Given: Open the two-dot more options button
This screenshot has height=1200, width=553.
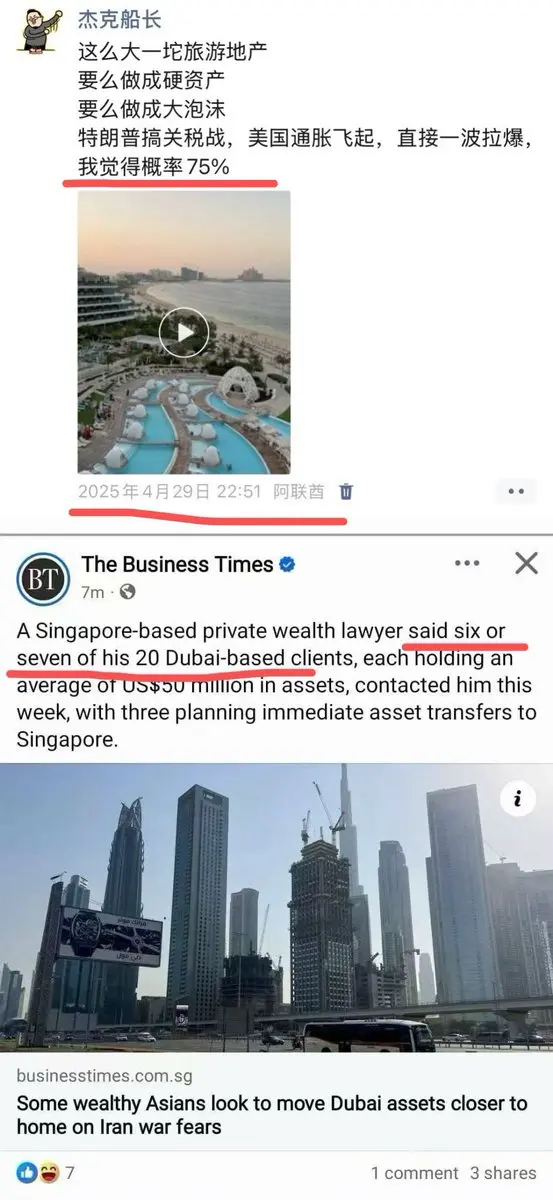Looking at the screenshot, I should (516, 492).
